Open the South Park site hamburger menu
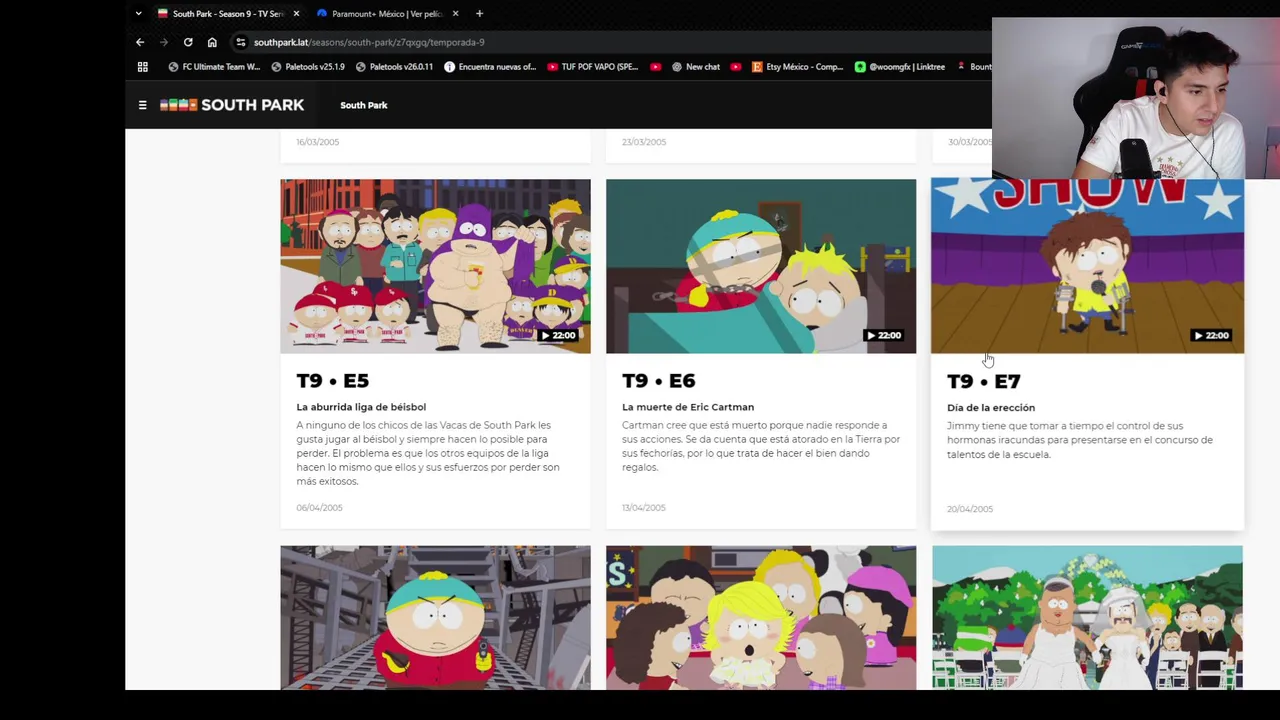The height and width of the screenshot is (720, 1280). pyautogui.click(x=142, y=105)
